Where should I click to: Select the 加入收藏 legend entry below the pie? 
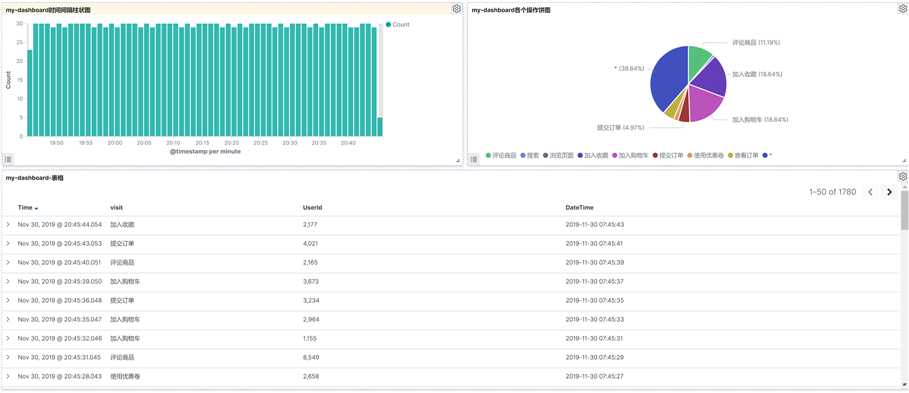coord(593,155)
